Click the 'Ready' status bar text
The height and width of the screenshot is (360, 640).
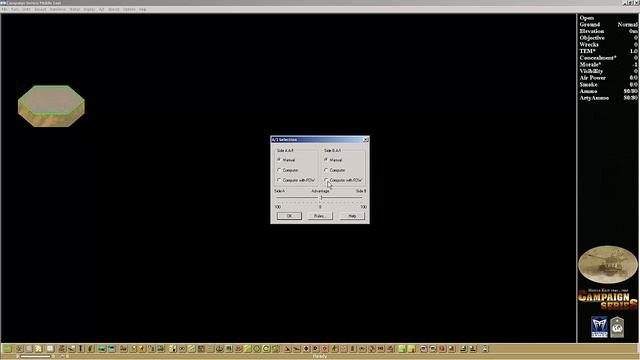pos(319,356)
